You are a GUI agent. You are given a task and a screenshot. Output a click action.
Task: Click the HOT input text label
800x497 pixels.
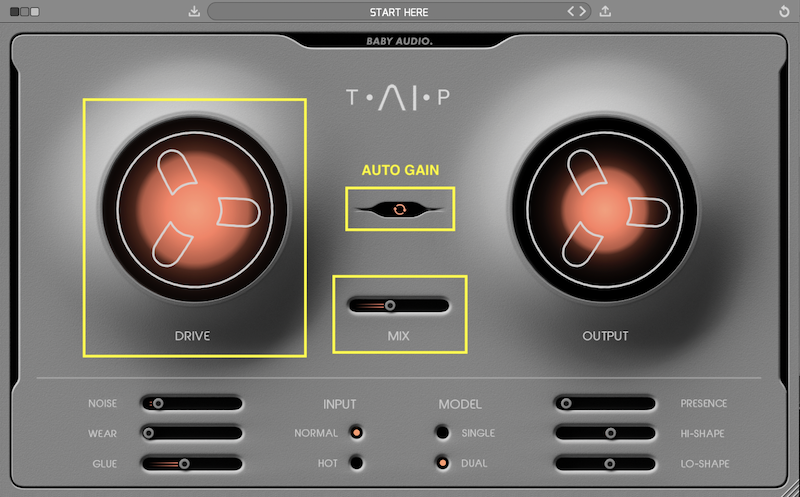[328, 463]
